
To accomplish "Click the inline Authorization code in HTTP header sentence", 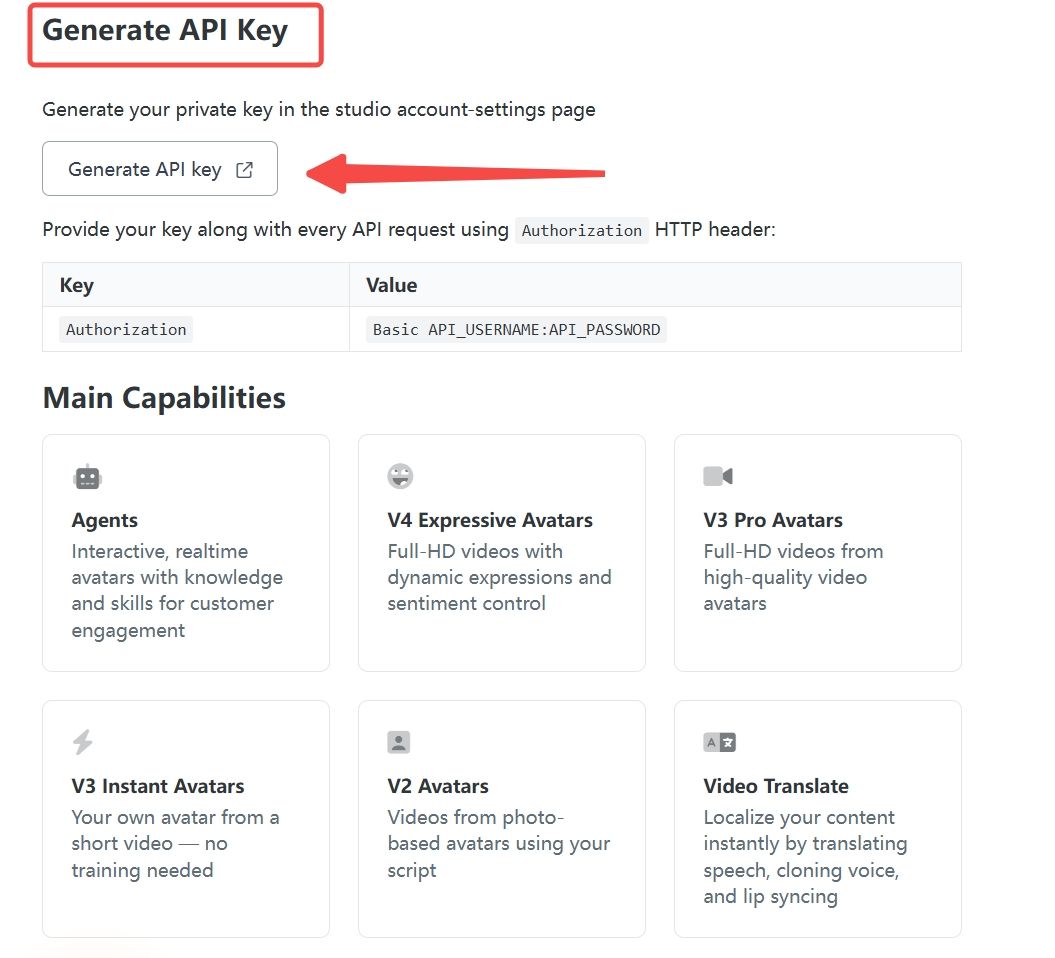I will click(581, 231).
